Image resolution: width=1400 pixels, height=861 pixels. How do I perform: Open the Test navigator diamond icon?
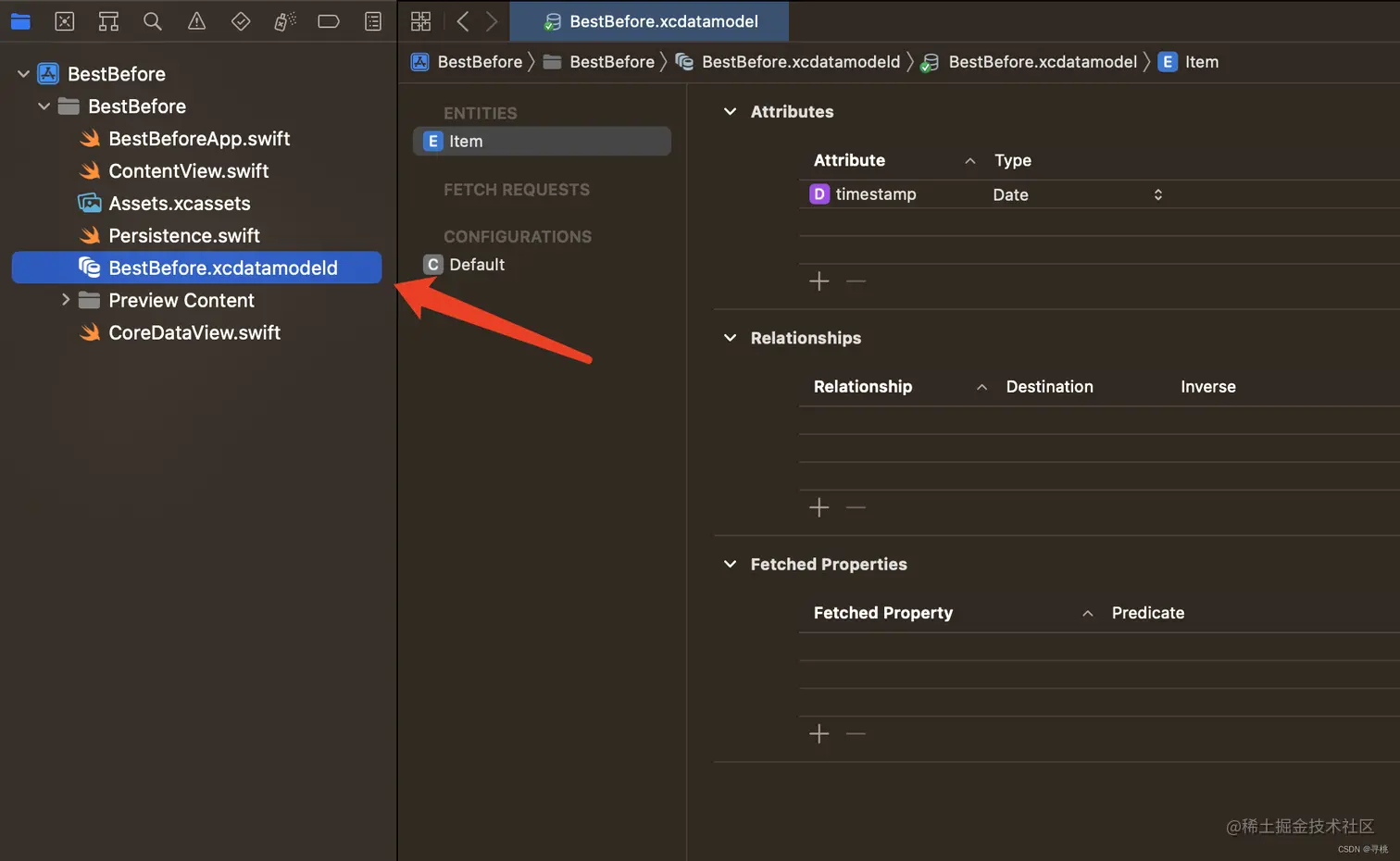[x=241, y=21]
